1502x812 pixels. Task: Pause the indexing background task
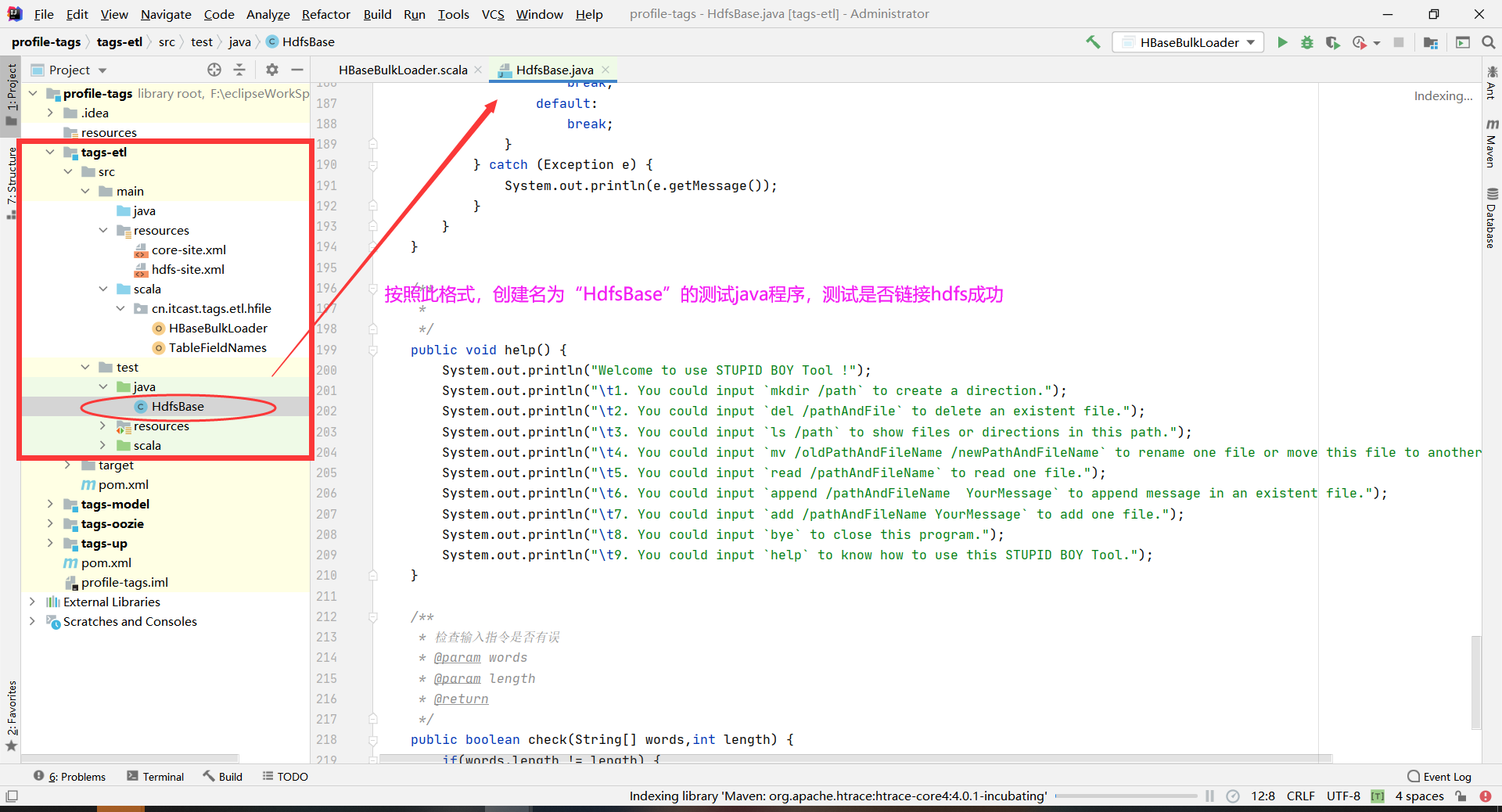click(1209, 796)
